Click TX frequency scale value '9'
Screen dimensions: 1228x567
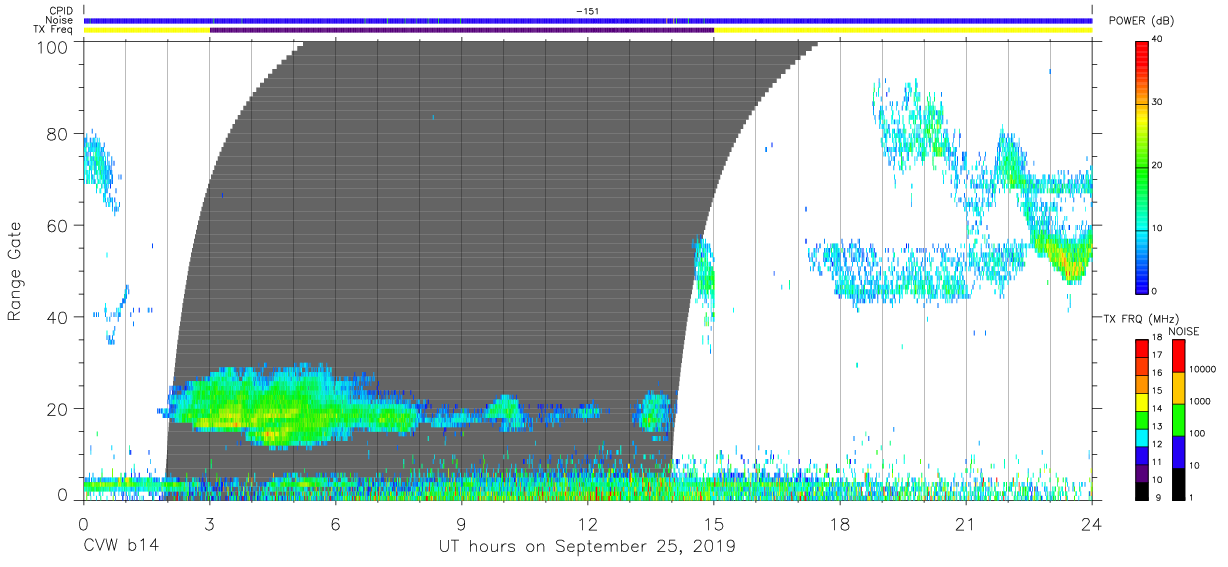(x=1161, y=497)
